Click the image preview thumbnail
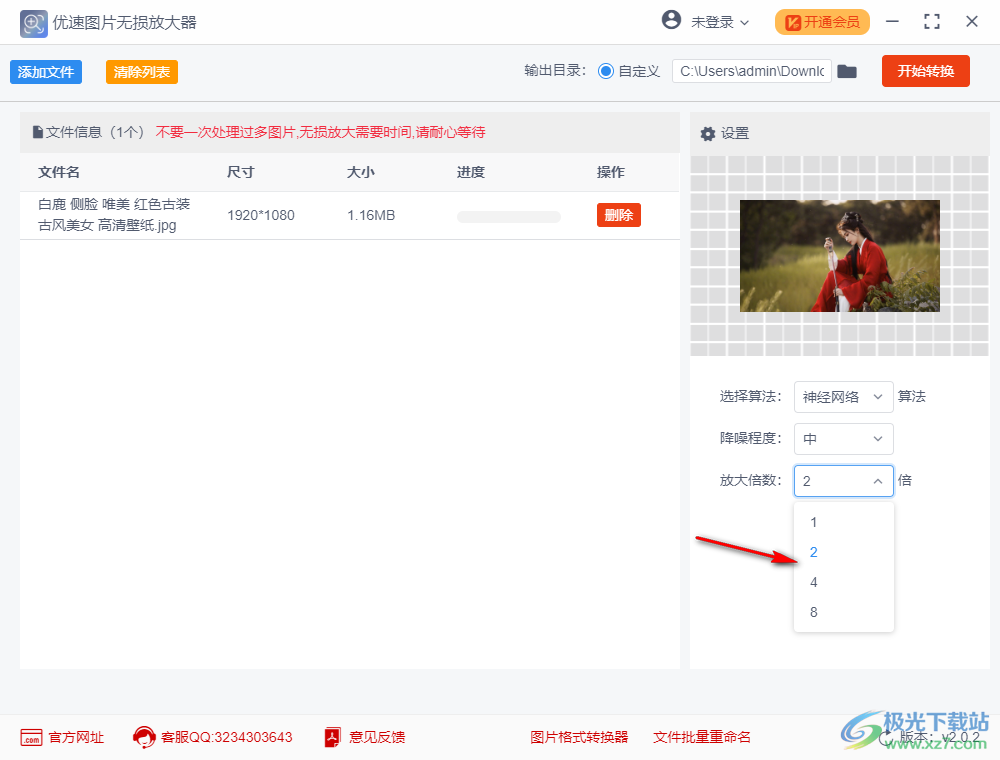 pyautogui.click(x=839, y=255)
